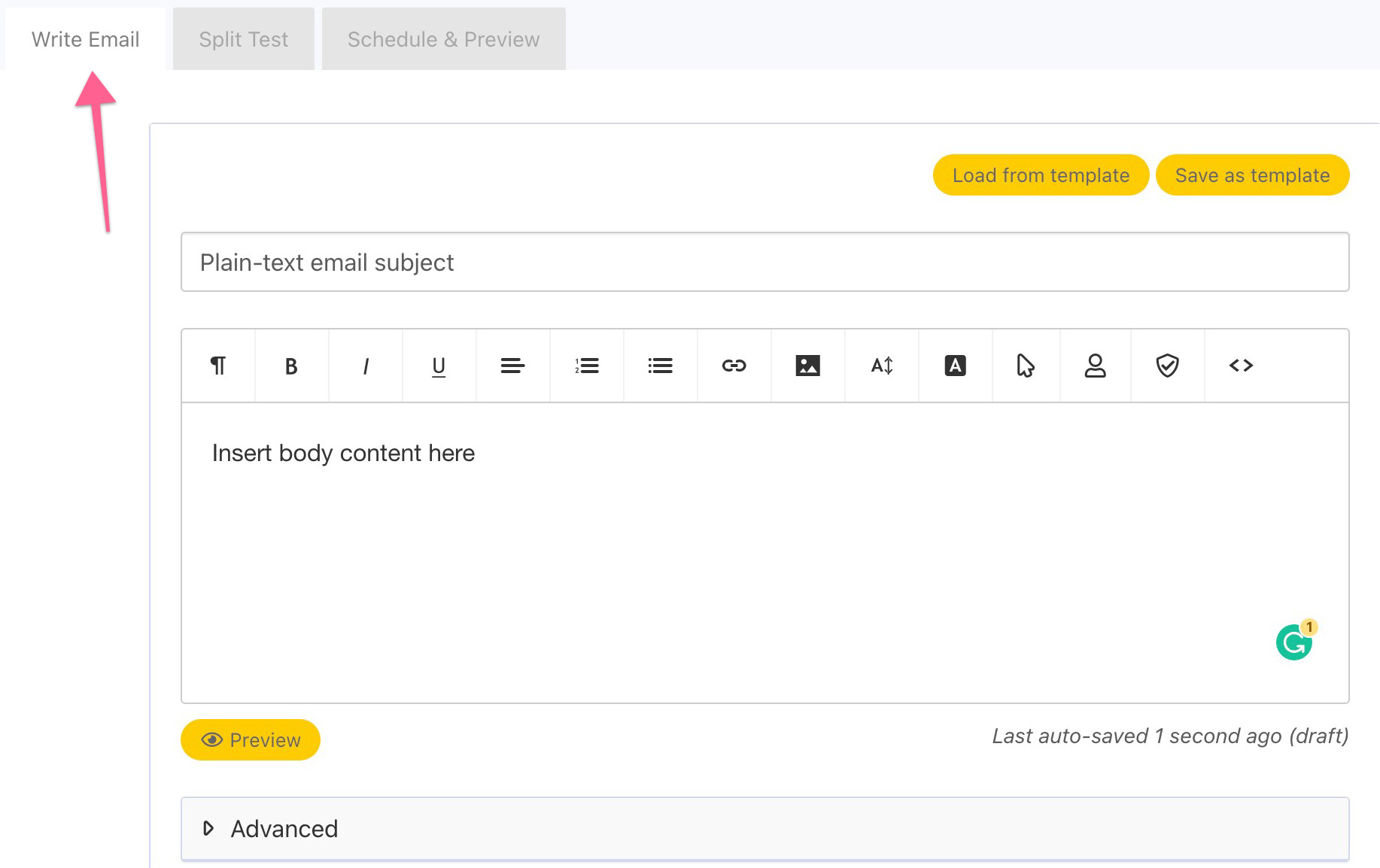Click the shield checkmark icon
Screen dimensions: 1380x868
pyautogui.click(x=1167, y=366)
